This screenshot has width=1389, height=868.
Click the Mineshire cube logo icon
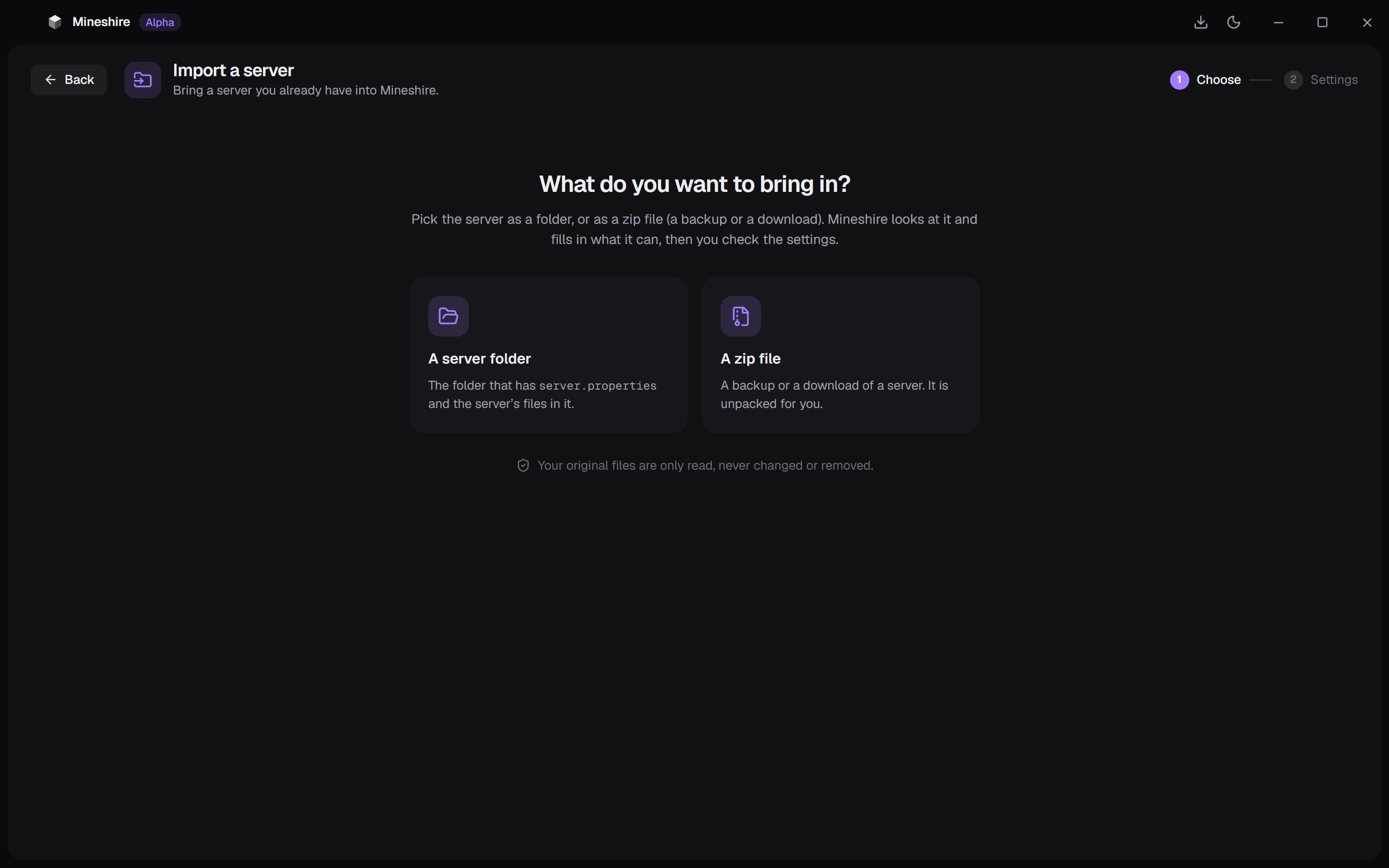pos(54,22)
